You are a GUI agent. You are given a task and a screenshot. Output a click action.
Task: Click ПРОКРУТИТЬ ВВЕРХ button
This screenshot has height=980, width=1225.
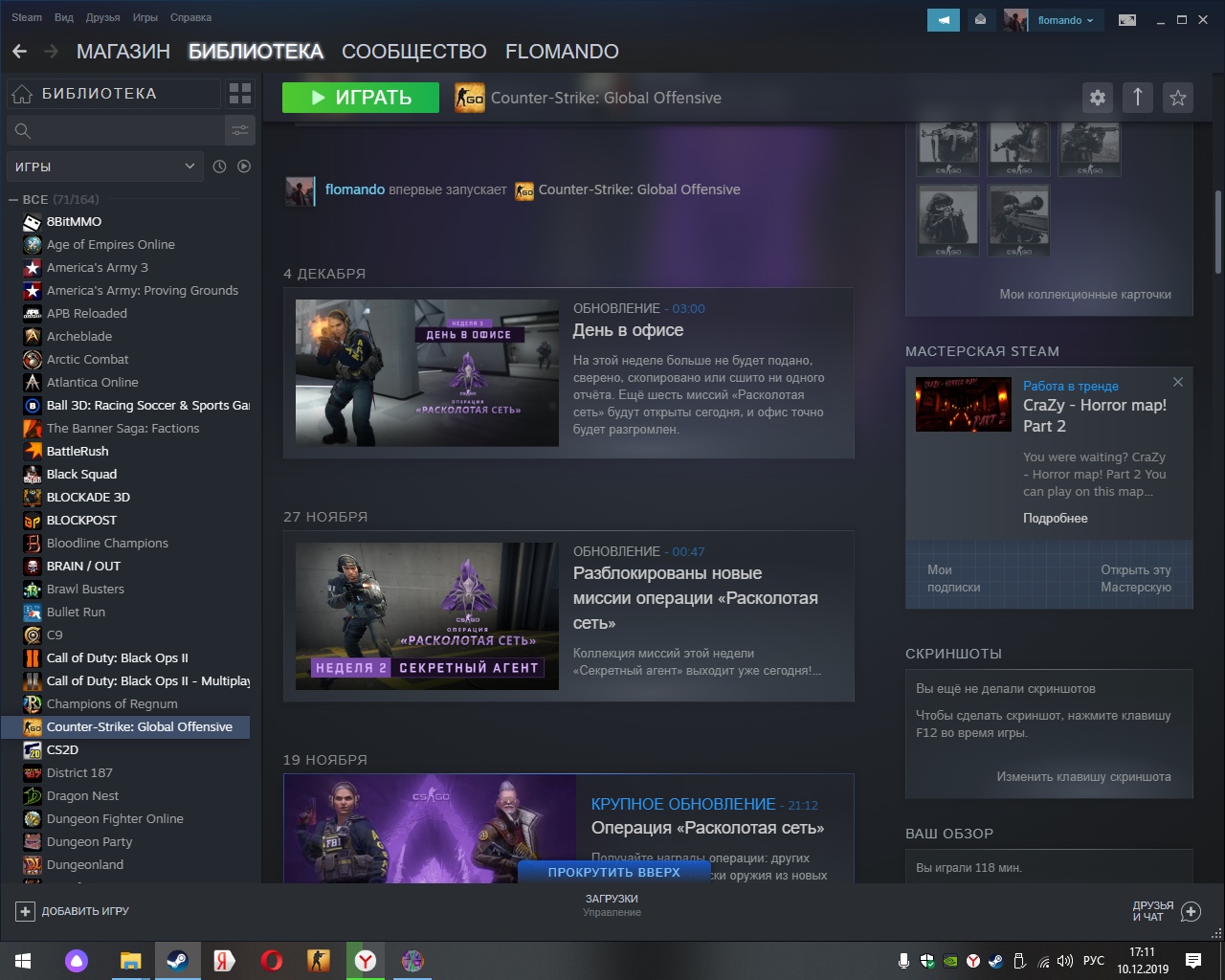click(613, 872)
